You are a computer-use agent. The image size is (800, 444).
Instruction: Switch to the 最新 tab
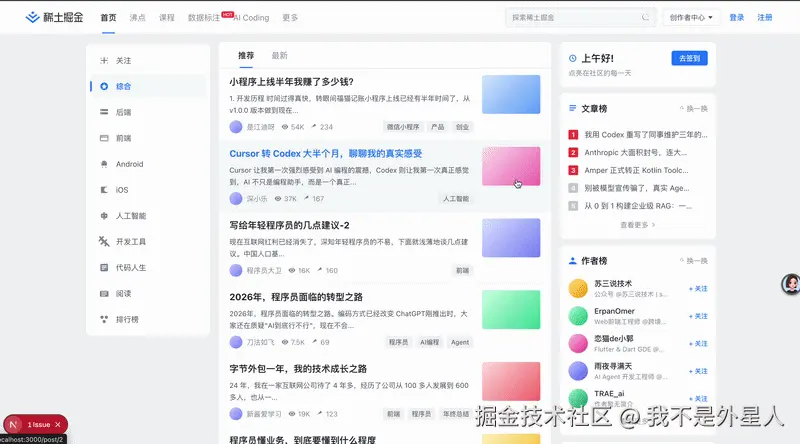point(279,55)
